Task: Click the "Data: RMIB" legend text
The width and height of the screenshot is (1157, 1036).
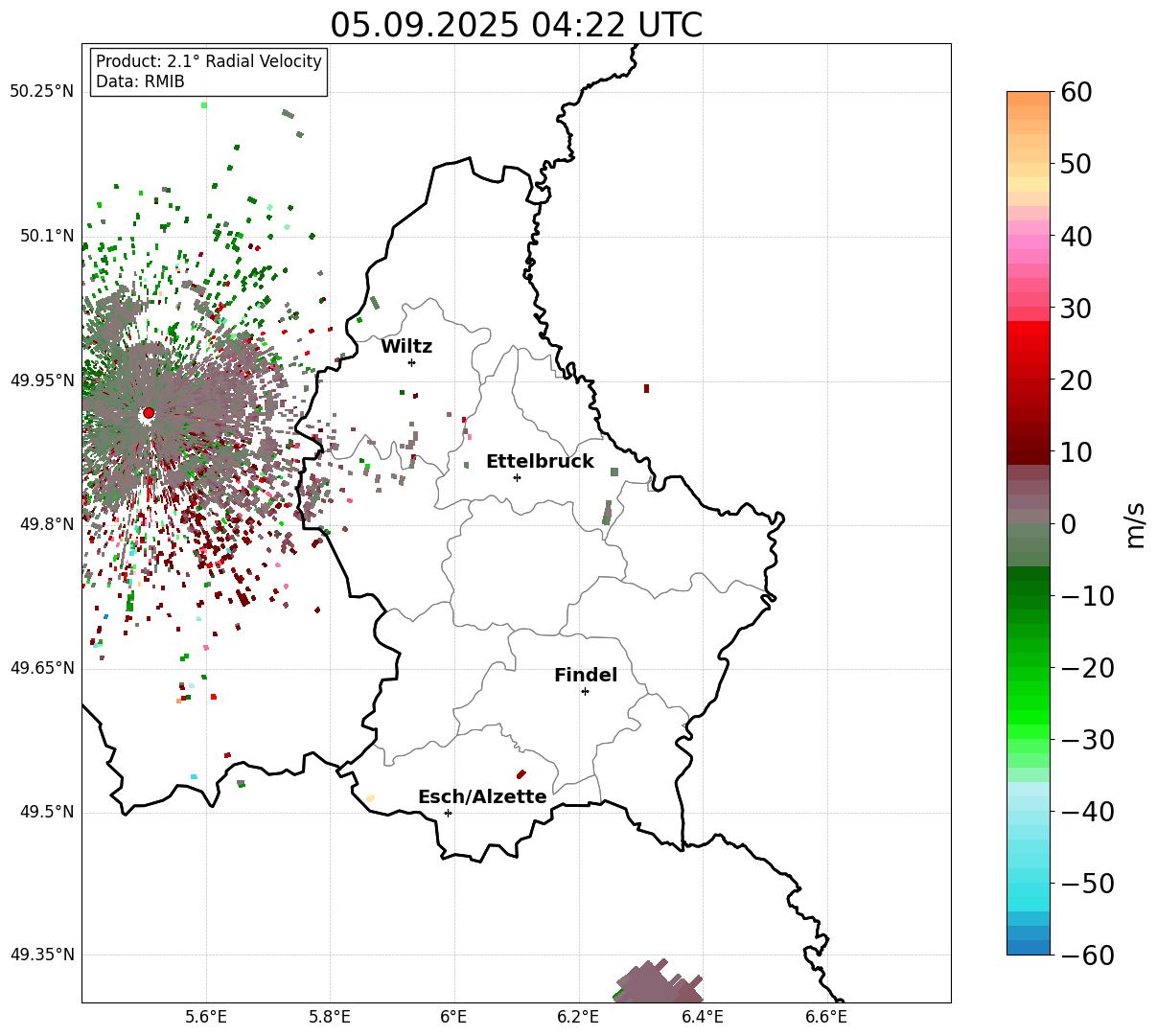Action: (x=140, y=81)
